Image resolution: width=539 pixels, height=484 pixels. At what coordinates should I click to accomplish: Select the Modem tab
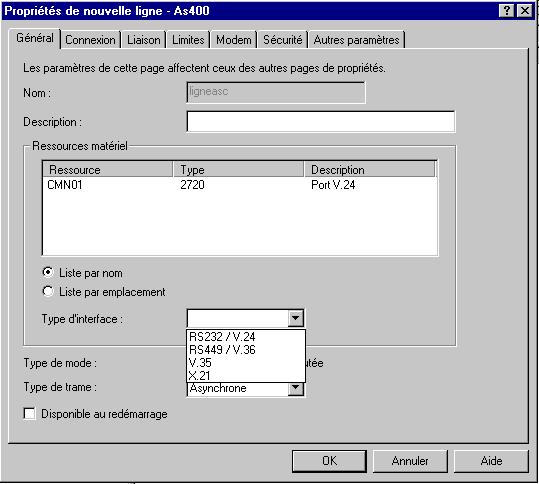point(234,40)
